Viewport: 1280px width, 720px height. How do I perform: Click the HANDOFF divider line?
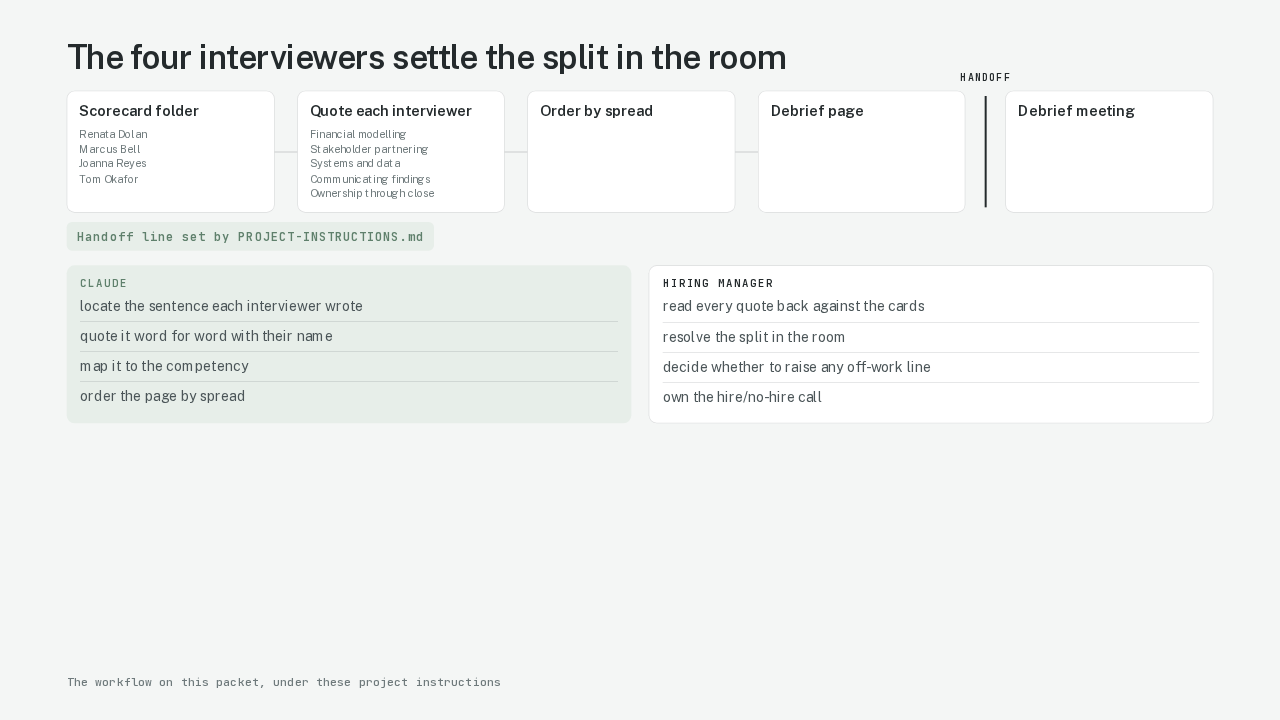[x=986, y=152]
